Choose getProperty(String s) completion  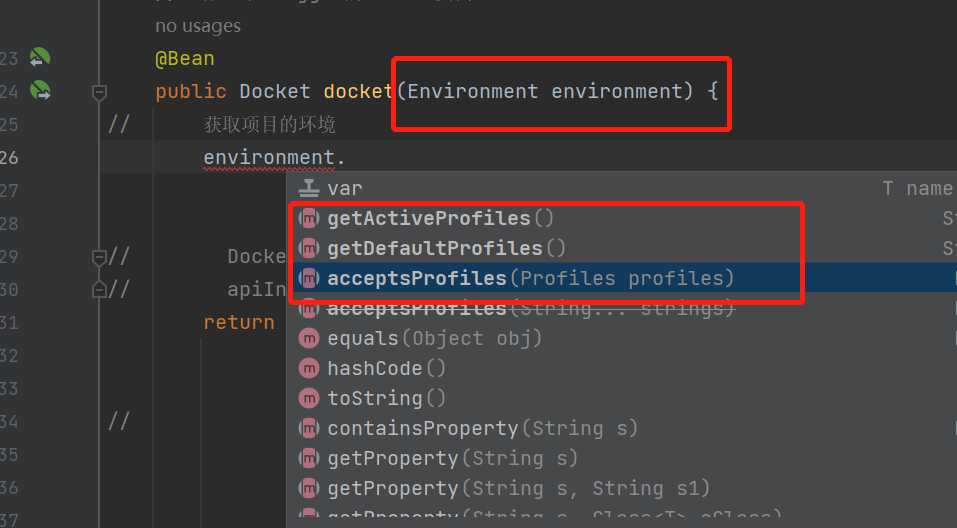coord(621,458)
